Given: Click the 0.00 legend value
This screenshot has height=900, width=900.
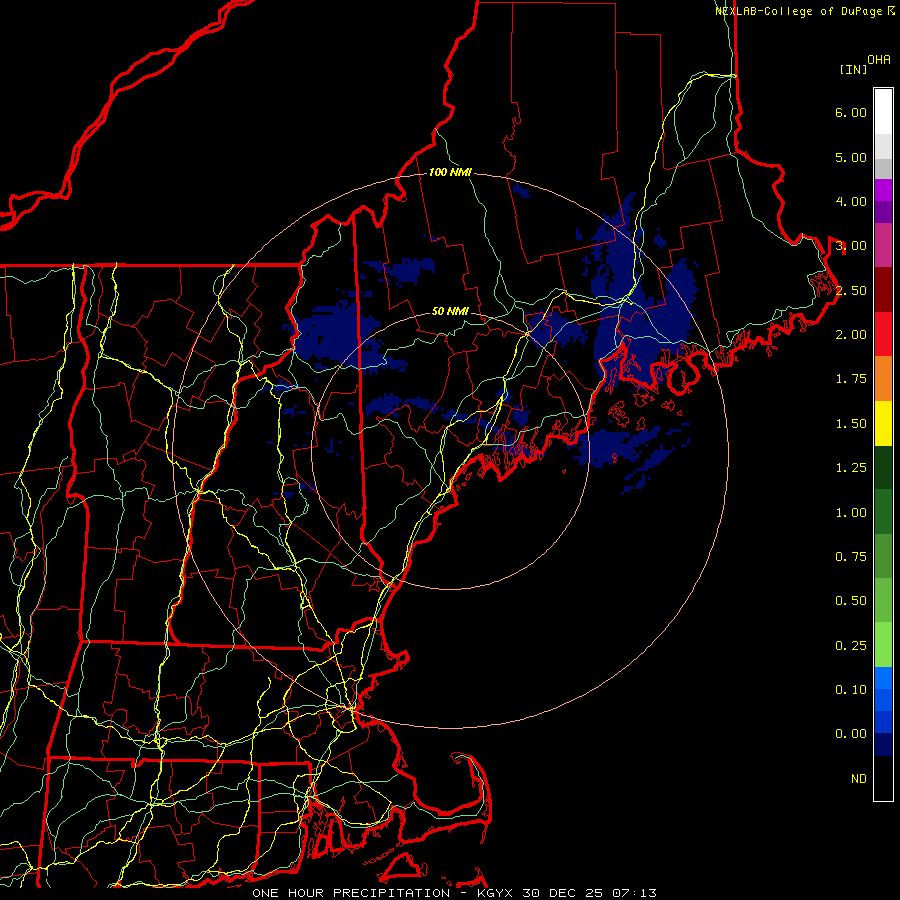Looking at the screenshot, I should (x=851, y=734).
